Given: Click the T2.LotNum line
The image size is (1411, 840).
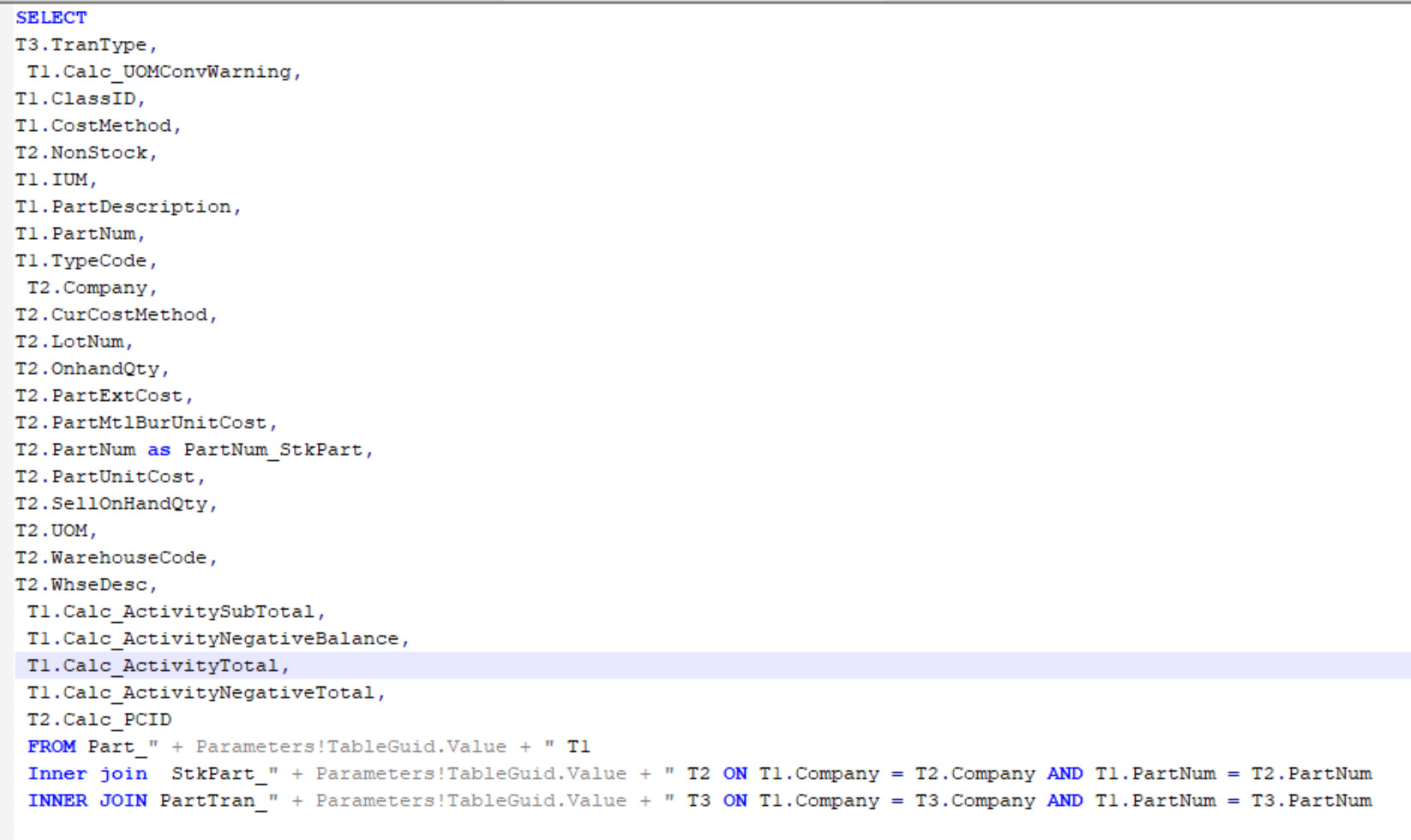Looking at the screenshot, I should (x=75, y=342).
